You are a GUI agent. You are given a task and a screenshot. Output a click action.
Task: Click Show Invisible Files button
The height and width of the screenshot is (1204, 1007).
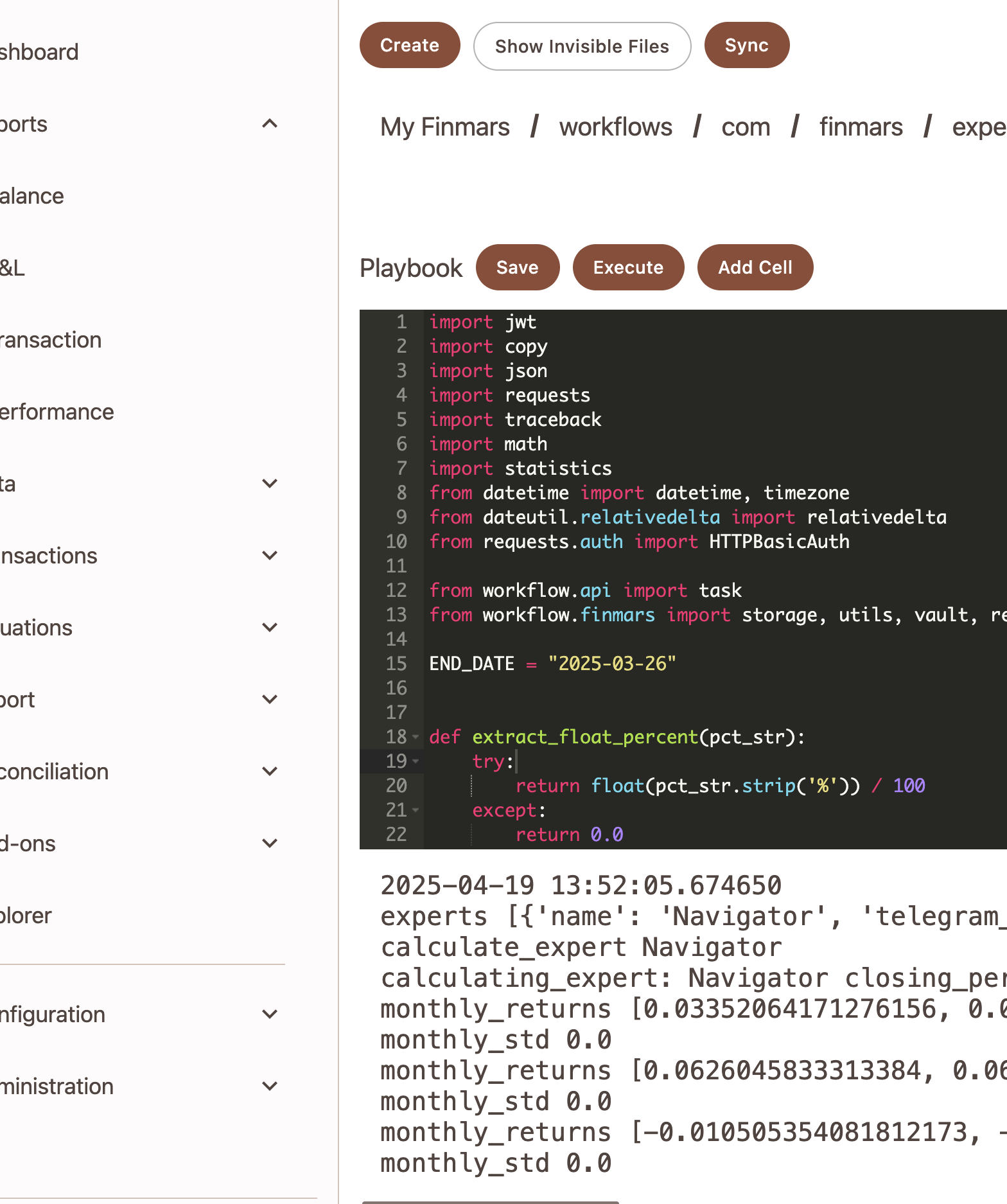coord(582,46)
